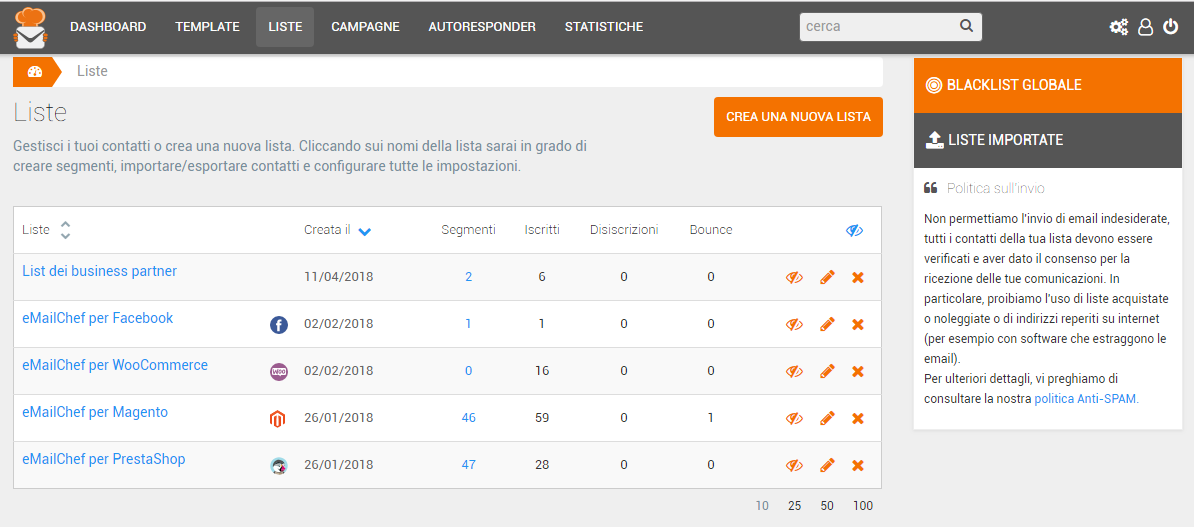This screenshot has height=527, width=1194.
Task: Click the power logout icon
Action: 1171,27
